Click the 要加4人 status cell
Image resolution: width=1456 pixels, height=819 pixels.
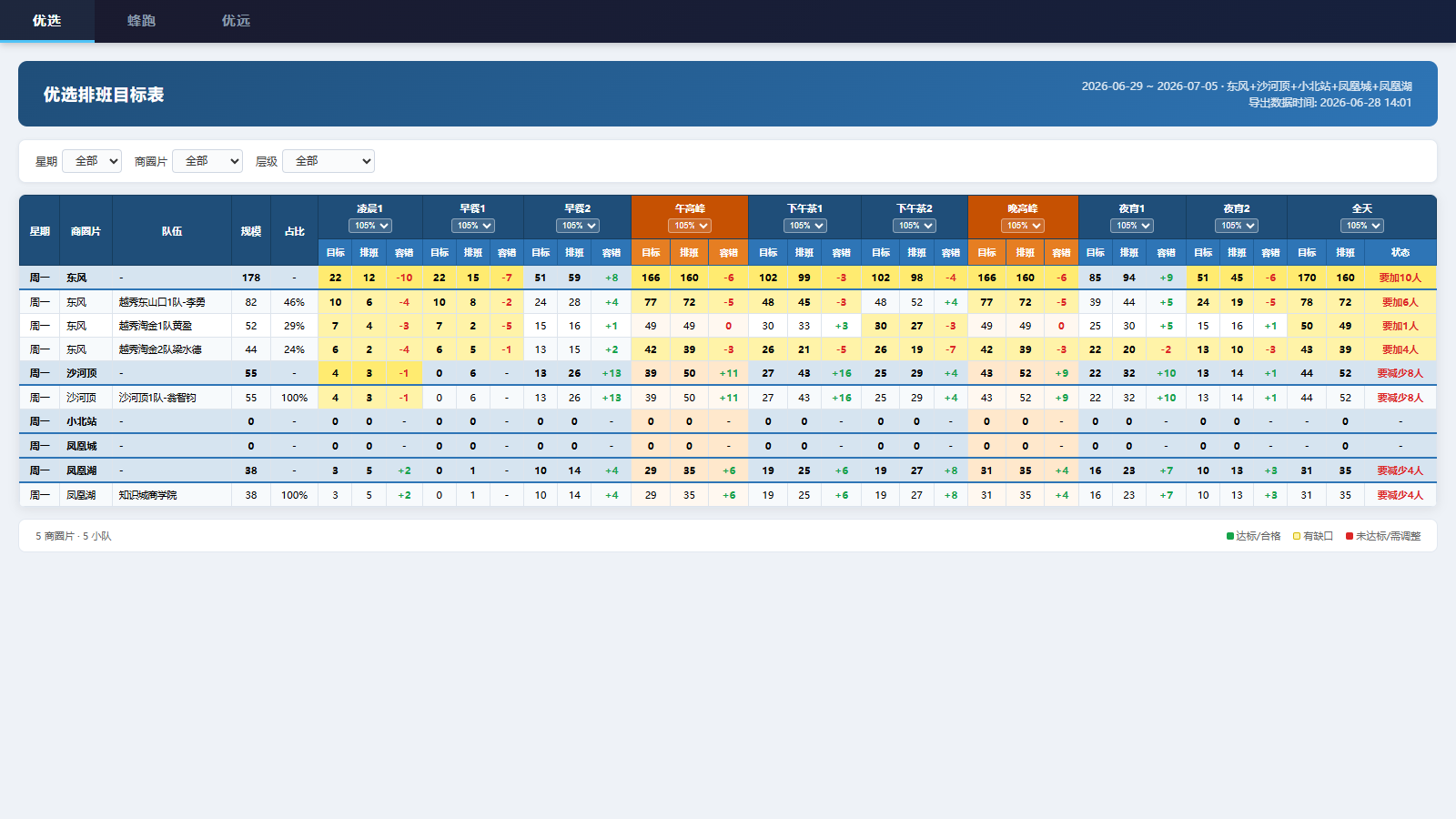pyautogui.click(x=1400, y=349)
